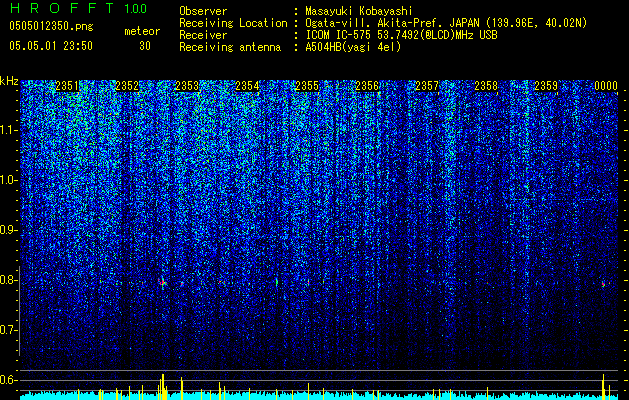The image size is (629, 400).
Task: Click the 1.1 kHz axis label
Action: [8, 130]
